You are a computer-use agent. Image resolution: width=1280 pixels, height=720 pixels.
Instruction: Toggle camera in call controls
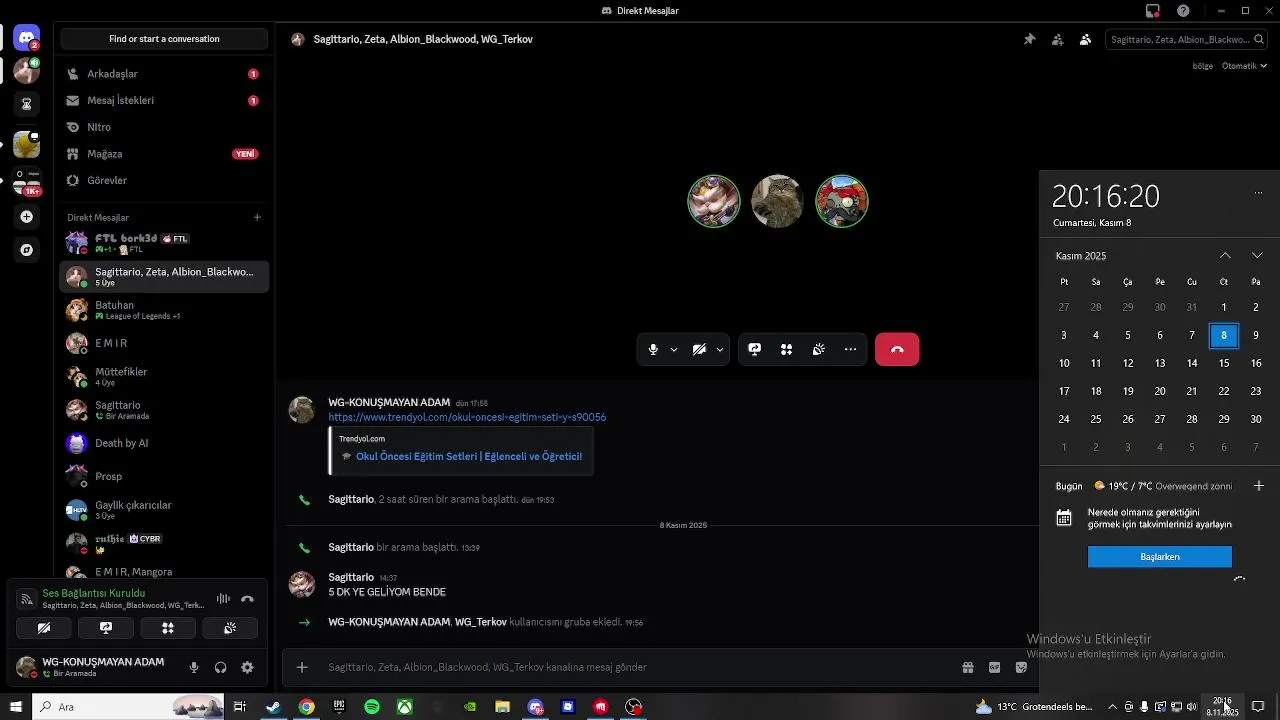[x=699, y=349]
